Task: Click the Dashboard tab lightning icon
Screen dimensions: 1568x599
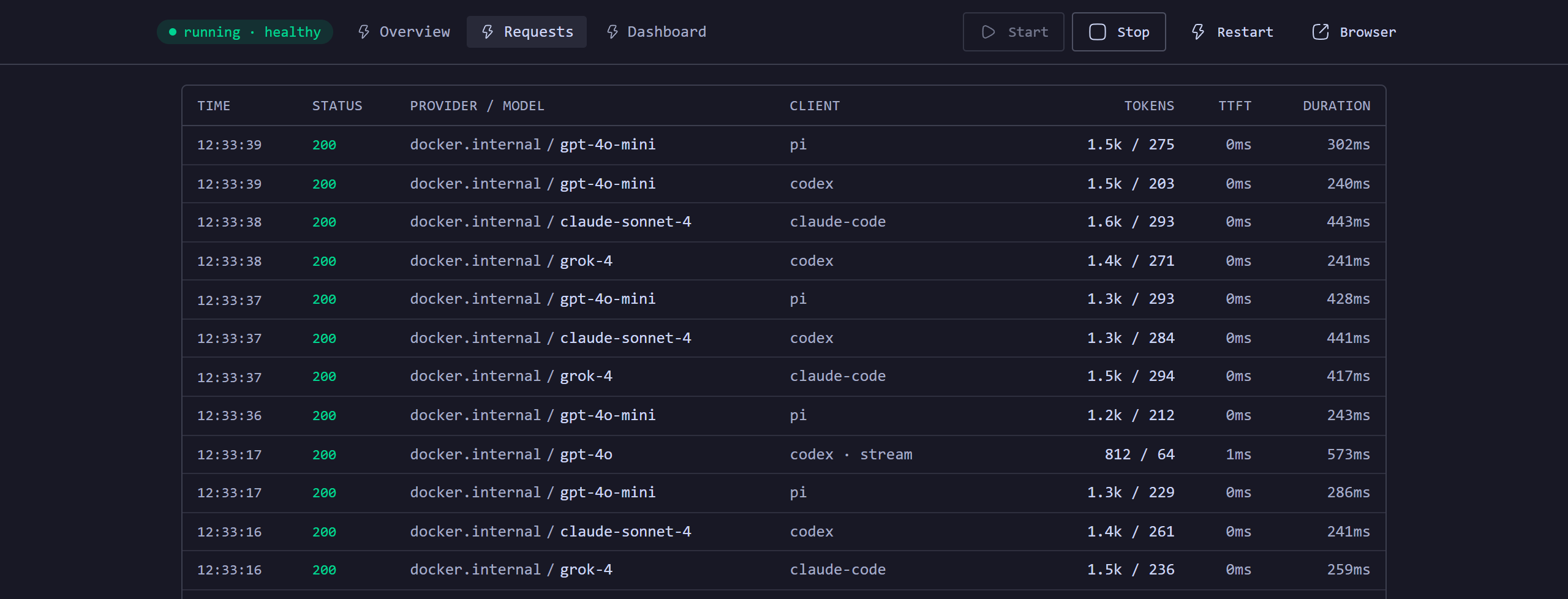Action: tap(612, 32)
